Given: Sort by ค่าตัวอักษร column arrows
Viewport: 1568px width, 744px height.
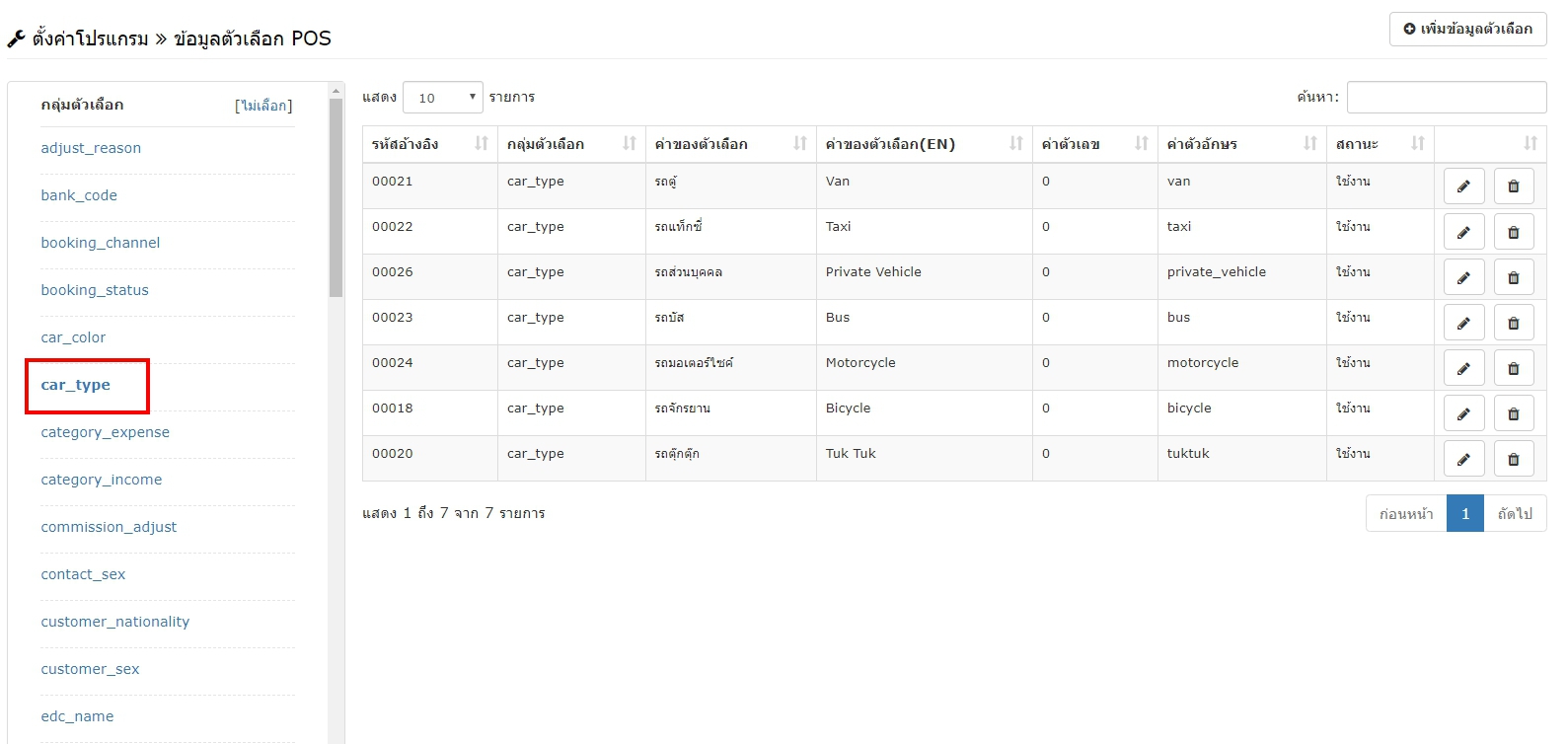Looking at the screenshot, I should coord(1310,143).
